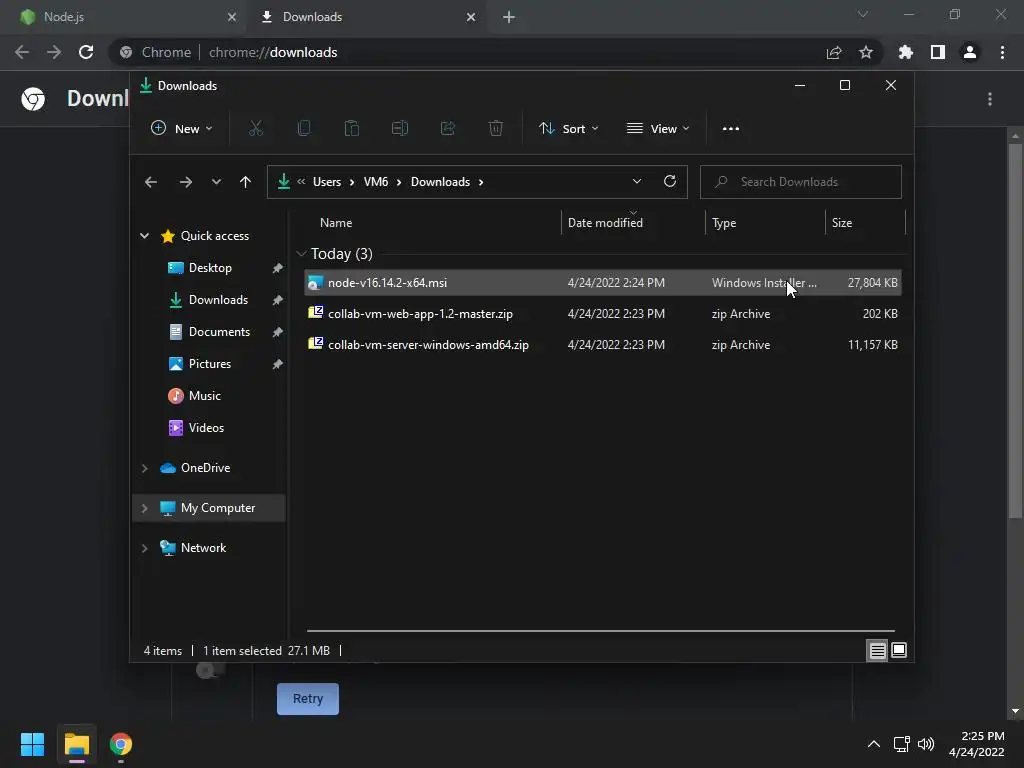Open Chrome three-dot main menu

point(1002,52)
